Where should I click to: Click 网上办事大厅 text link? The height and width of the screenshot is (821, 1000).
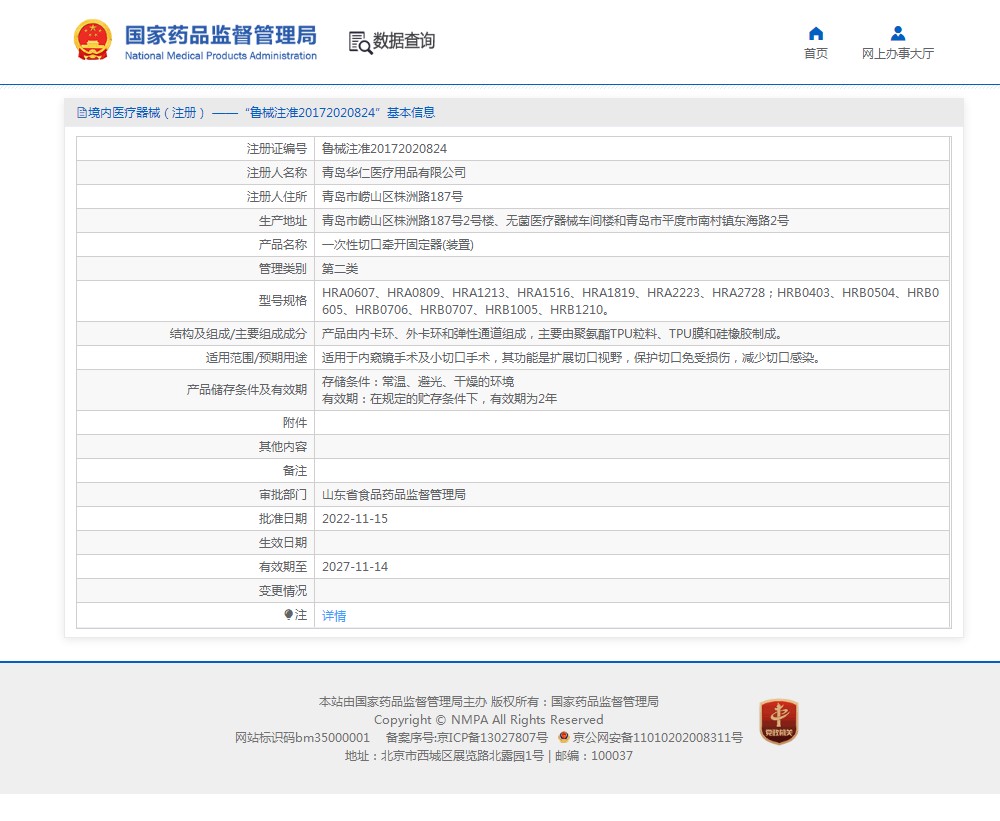(898, 54)
